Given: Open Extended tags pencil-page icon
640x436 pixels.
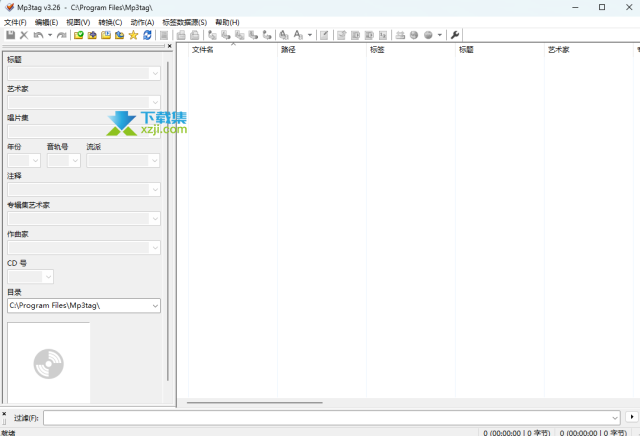Looking at the screenshot, I should click(x=324, y=35).
